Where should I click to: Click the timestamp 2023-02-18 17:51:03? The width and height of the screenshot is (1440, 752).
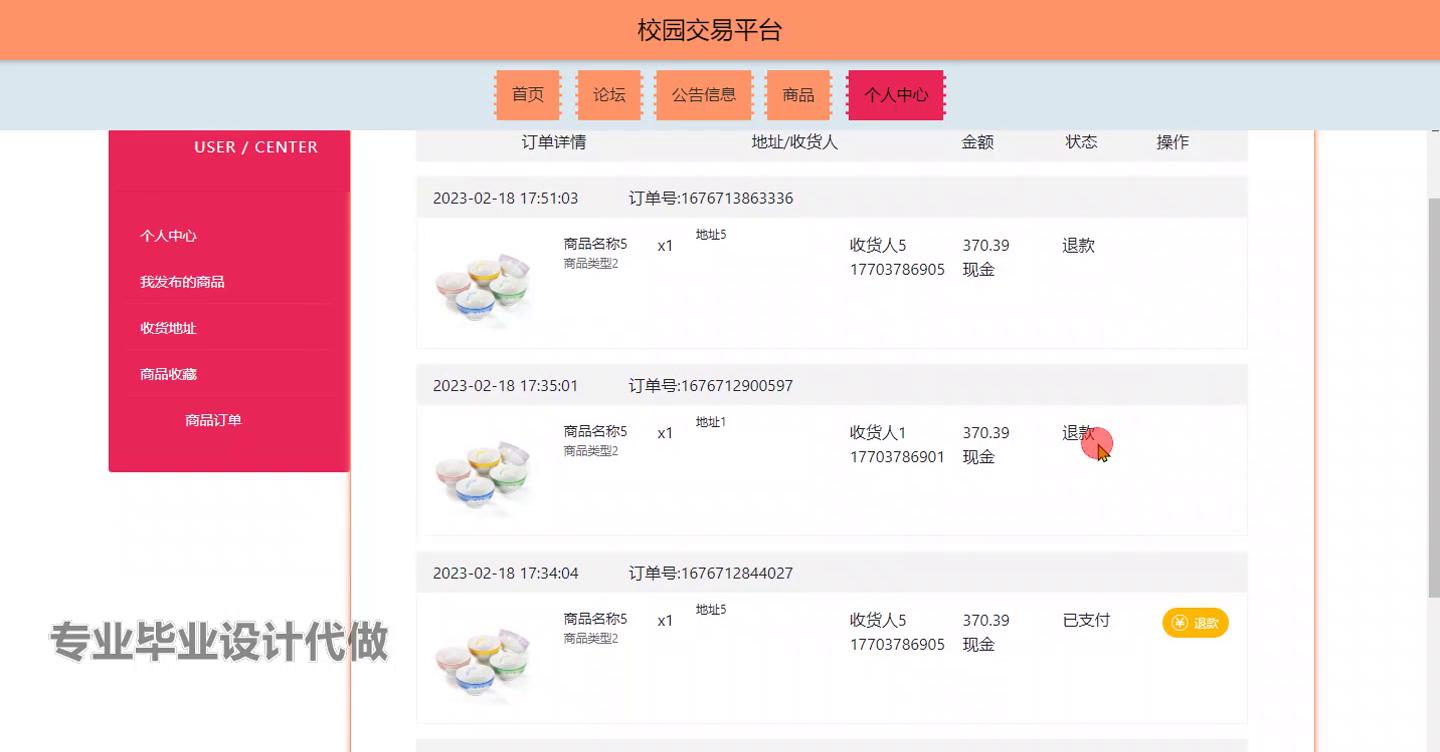click(505, 198)
